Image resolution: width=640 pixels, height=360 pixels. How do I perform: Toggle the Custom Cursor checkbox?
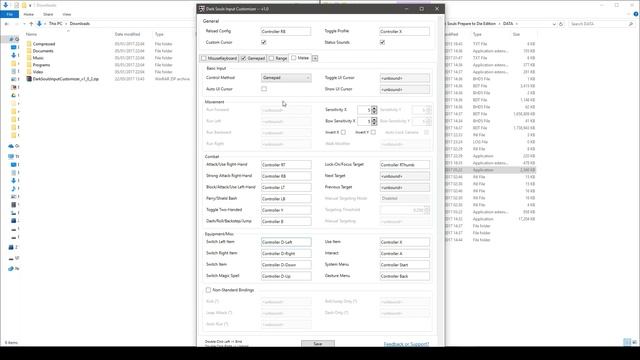click(264, 42)
